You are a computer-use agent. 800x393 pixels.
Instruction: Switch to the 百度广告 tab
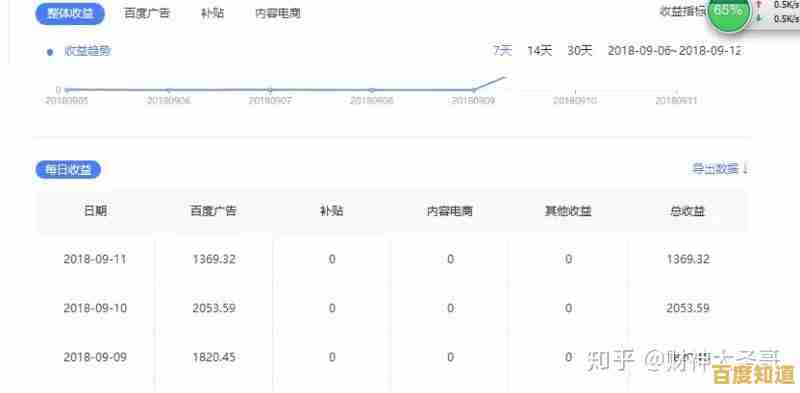[147, 14]
